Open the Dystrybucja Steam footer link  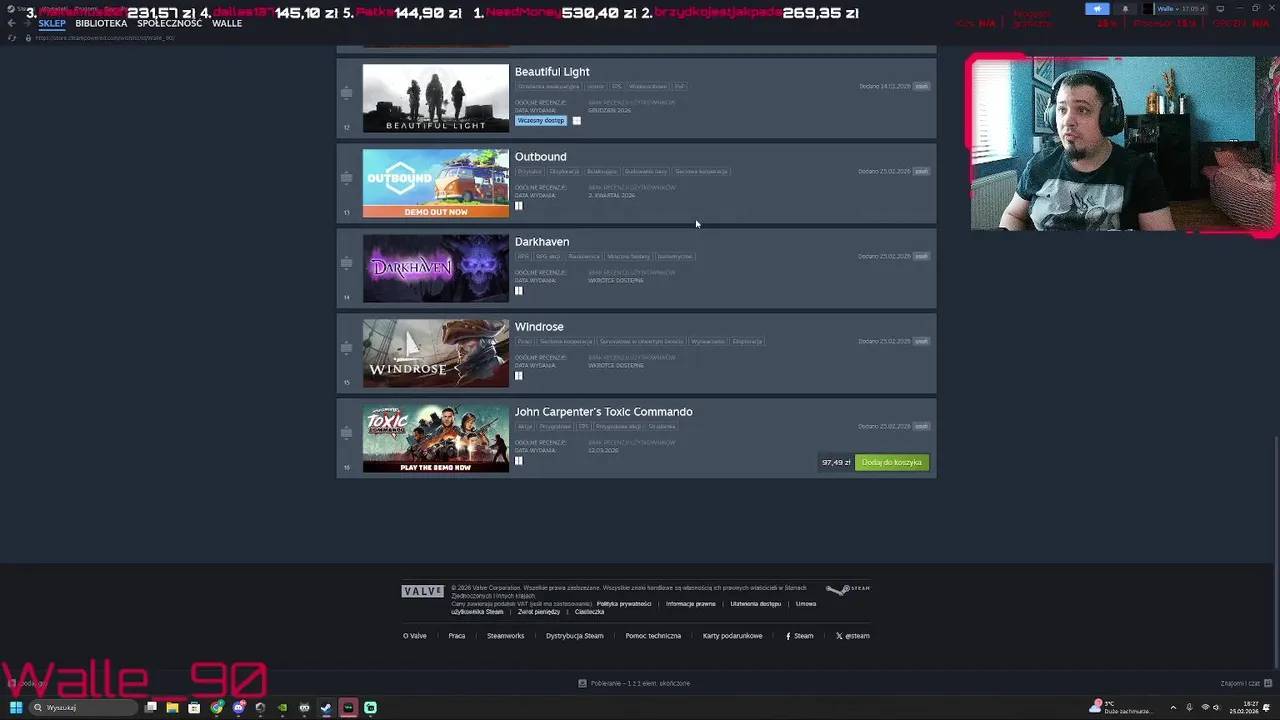coord(575,636)
